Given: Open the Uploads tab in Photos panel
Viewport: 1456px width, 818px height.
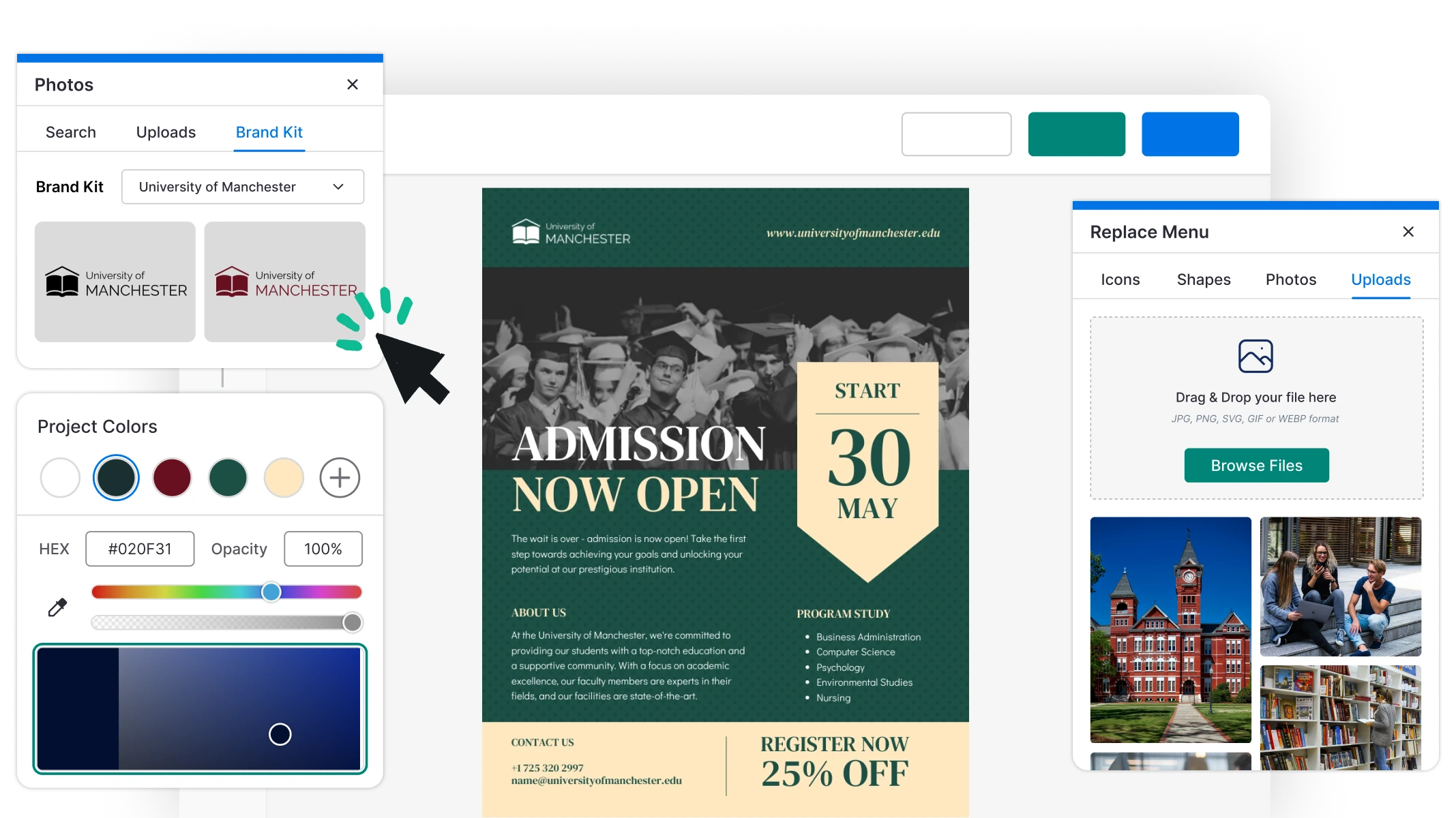Looking at the screenshot, I should (165, 131).
